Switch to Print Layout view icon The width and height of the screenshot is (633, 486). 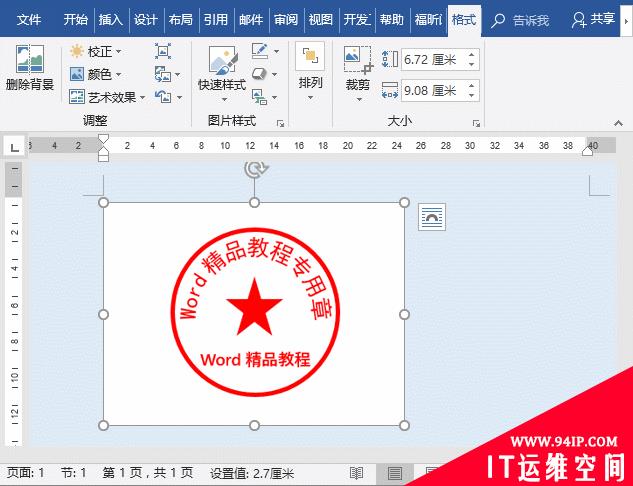click(x=394, y=473)
